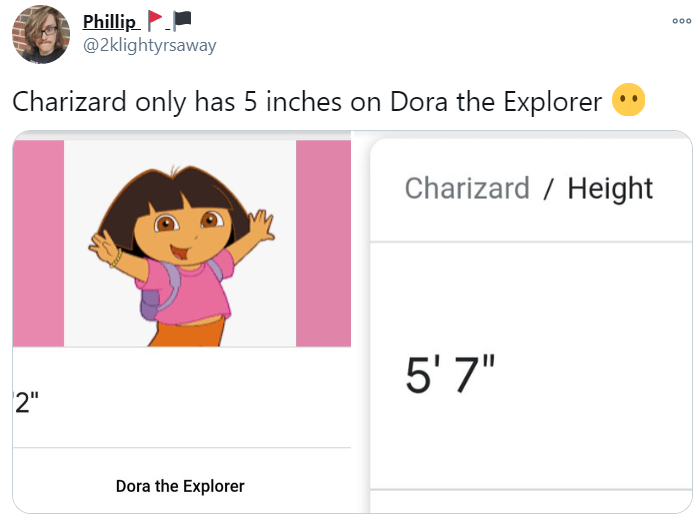
Task: Click the red flag emoji beside Phillip
Action: [x=155, y=20]
